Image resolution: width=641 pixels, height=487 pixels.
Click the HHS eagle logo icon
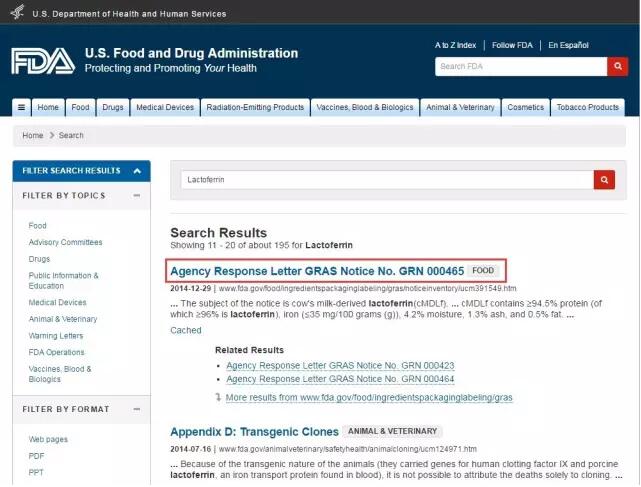[x=17, y=13]
